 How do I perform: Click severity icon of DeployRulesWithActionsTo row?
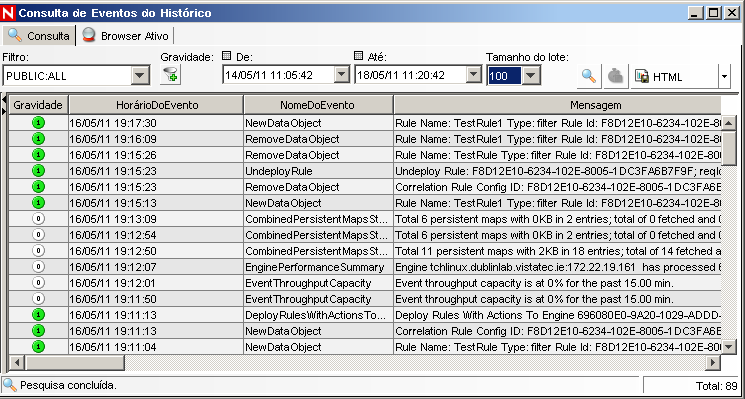38,315
